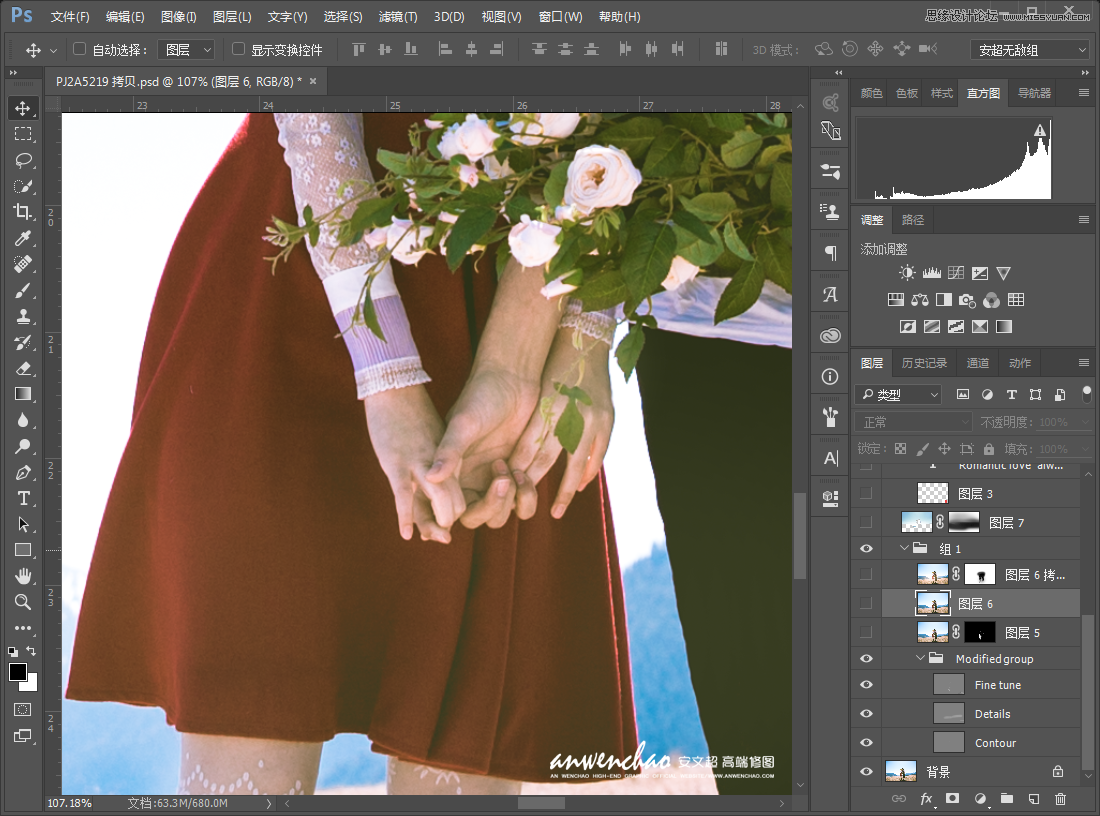Hide the 组 1 group
This screenshot has width=1100, height=816.
(866, 549)
